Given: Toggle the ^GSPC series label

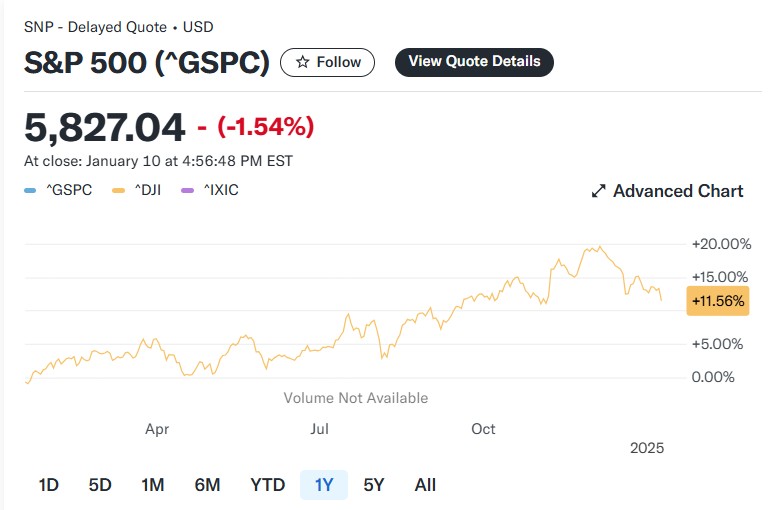Looking at the screenshot, I should (69, 190).
